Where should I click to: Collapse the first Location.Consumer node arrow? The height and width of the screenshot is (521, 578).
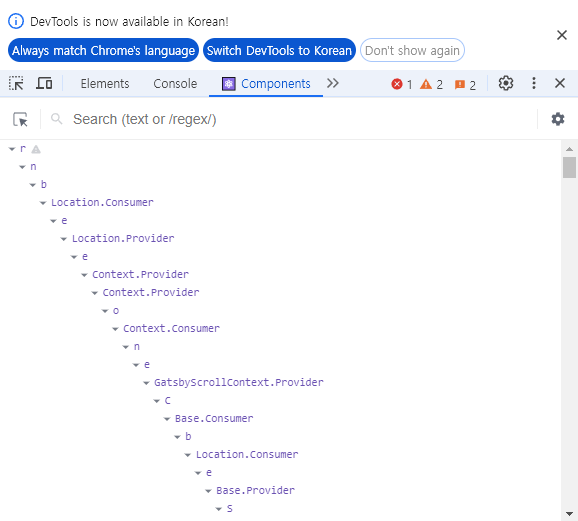click(x=43, y=203)
